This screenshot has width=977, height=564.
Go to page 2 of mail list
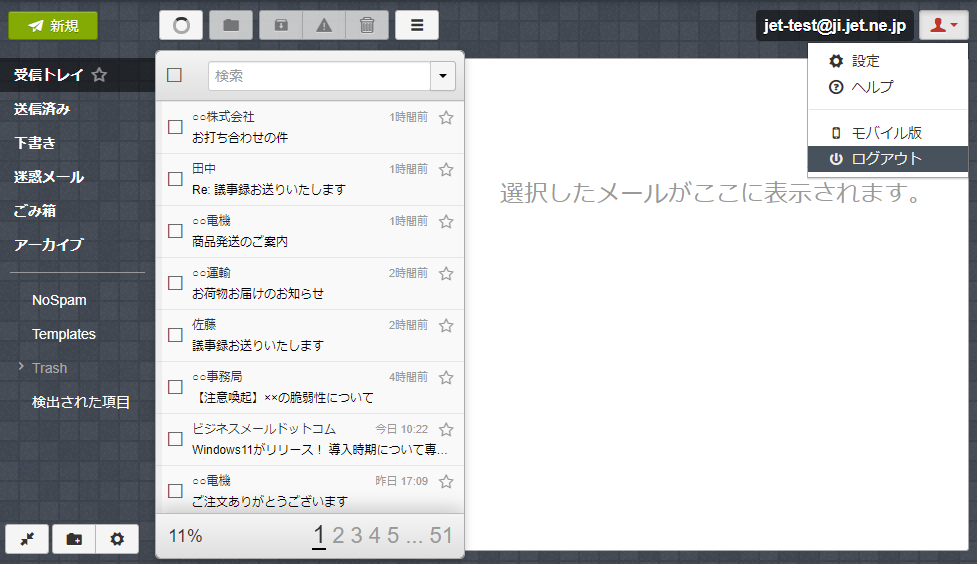click(x=338, y=536)
